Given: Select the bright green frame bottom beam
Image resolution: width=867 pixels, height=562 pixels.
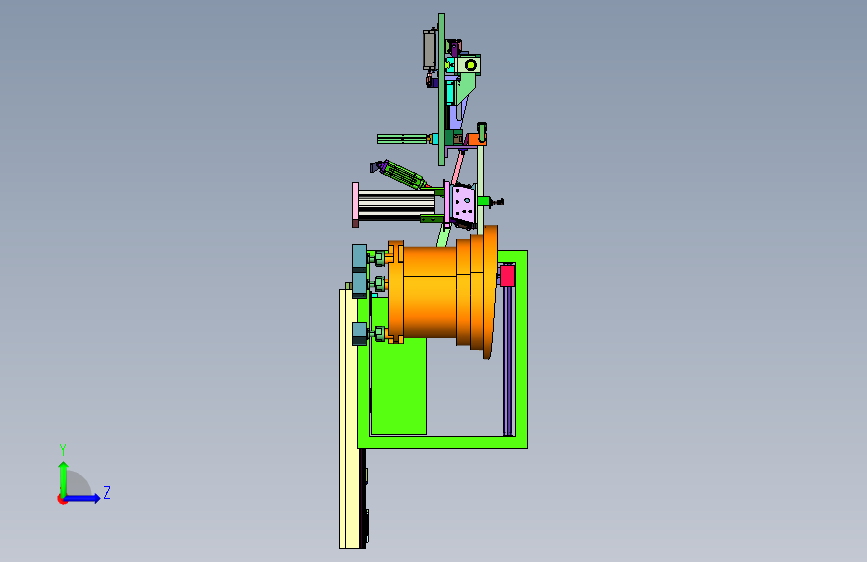Looking at the screenshot, I should tap(442, 443).
